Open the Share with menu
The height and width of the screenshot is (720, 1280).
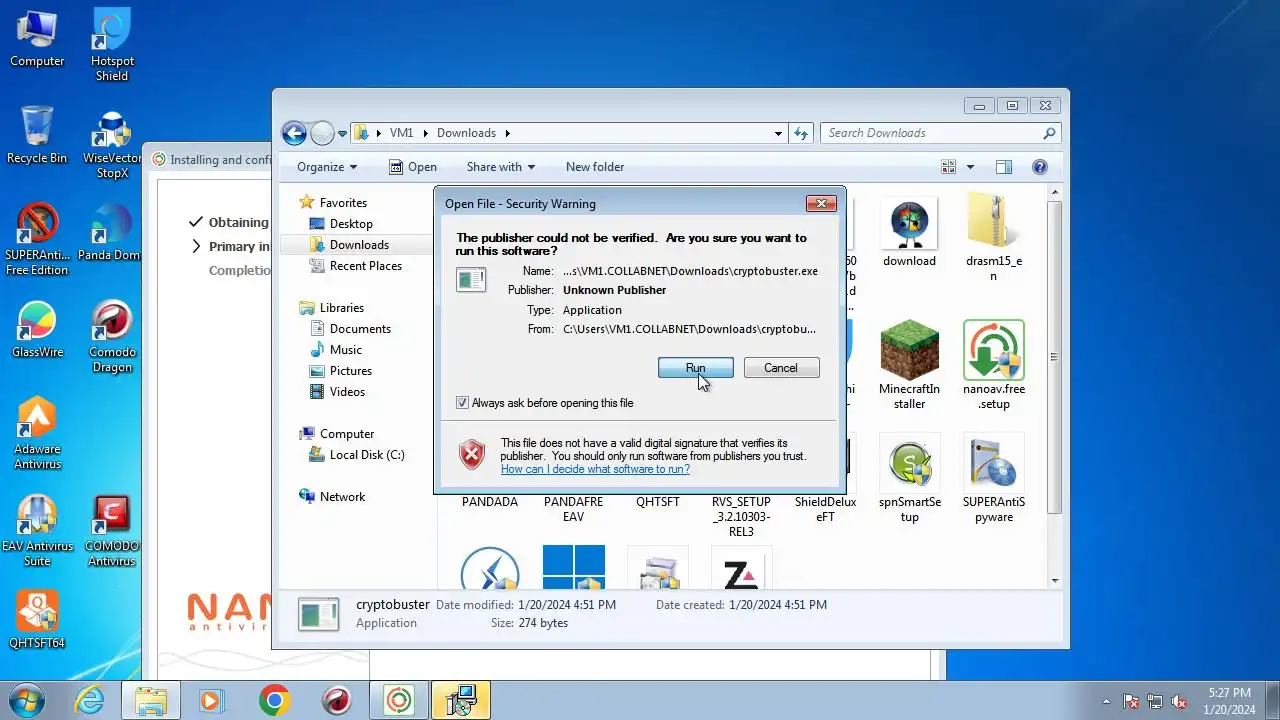tap(500, 167)
